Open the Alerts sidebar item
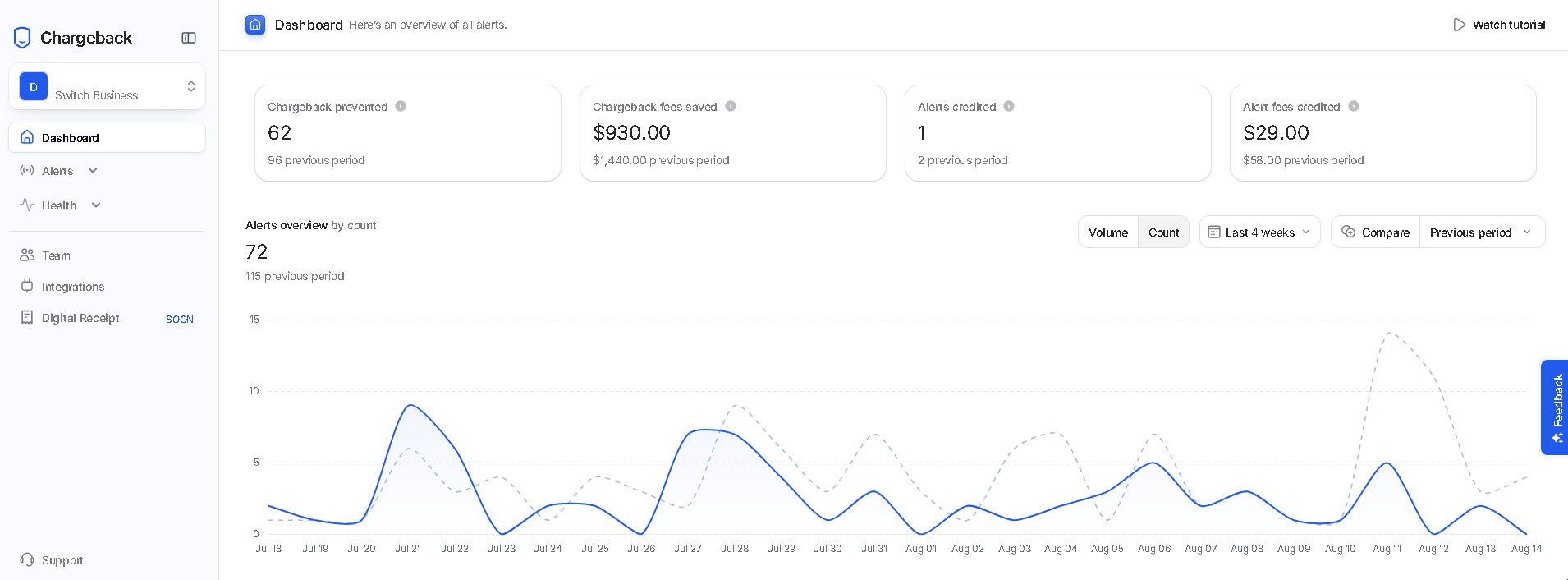Image resolution: width=1568 pixels, height=580 pixels. click(x=57, y=171)
